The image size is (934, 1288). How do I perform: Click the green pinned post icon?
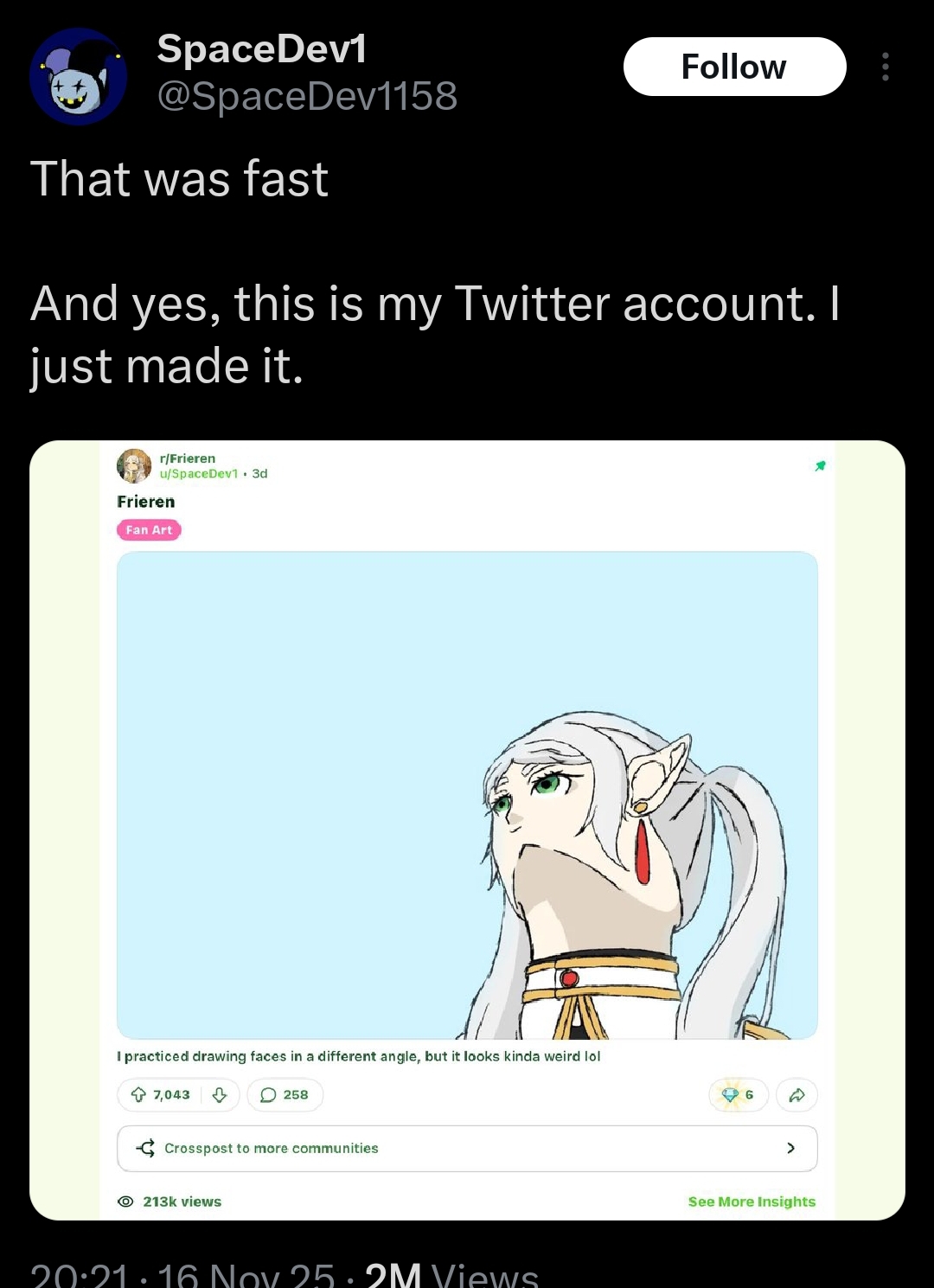click(x=820, y=466)
